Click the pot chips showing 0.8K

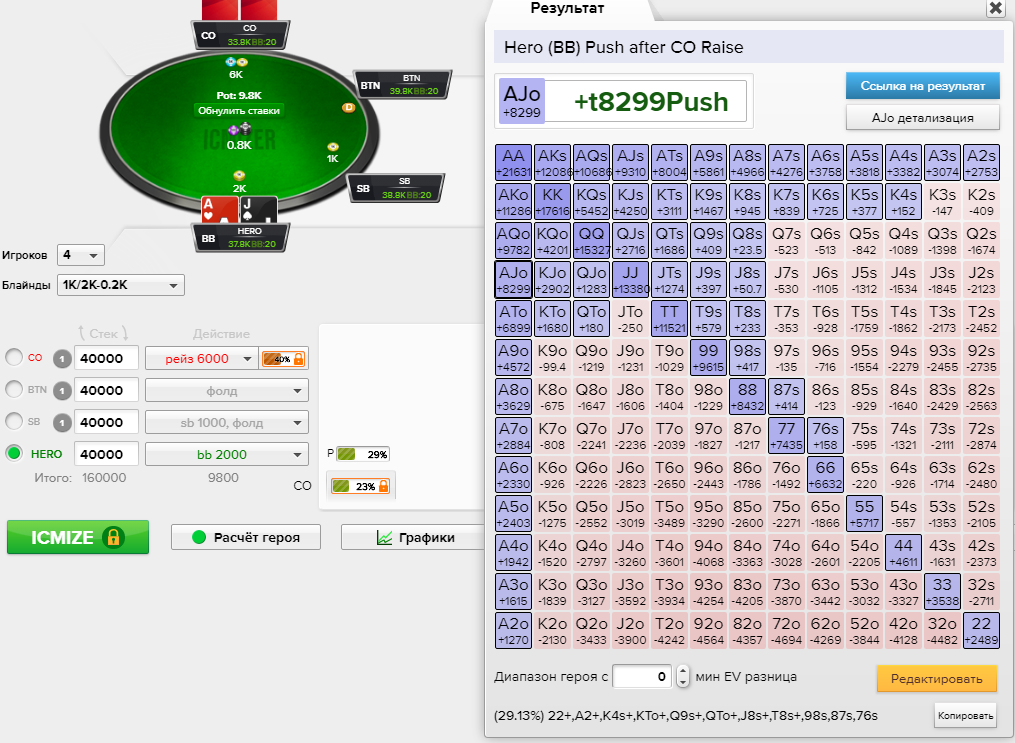click(x=239, y=130)
